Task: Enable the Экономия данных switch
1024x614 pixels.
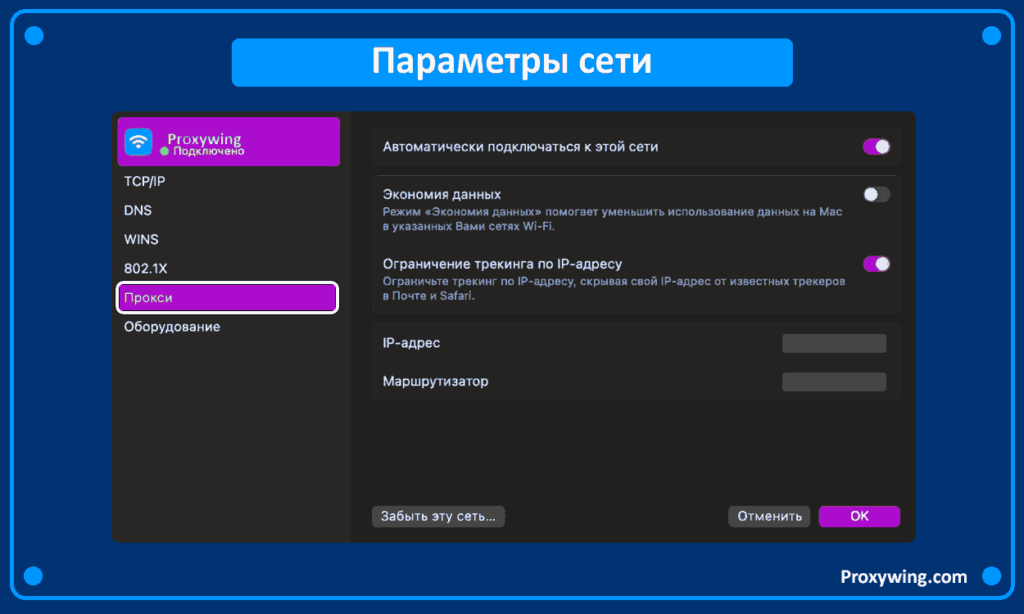Action: [876, 195]
